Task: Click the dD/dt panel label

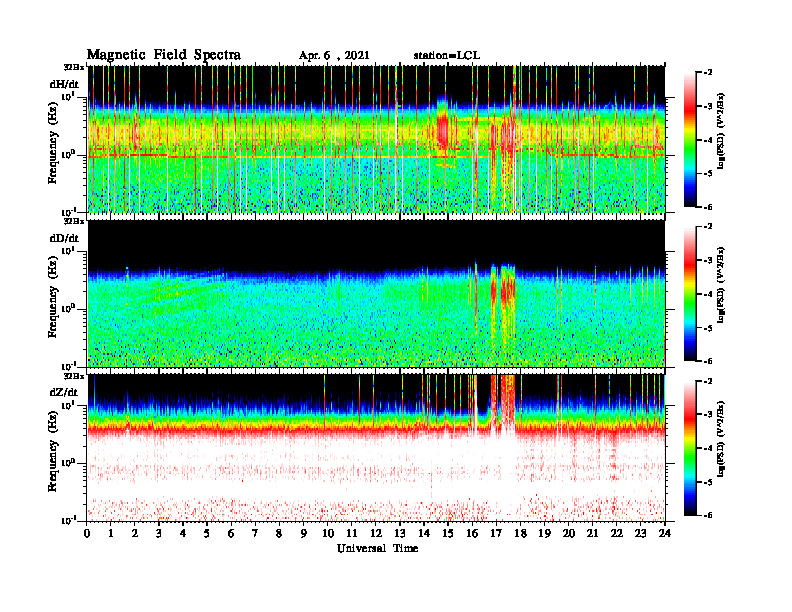Action: [x=64, y=238]
